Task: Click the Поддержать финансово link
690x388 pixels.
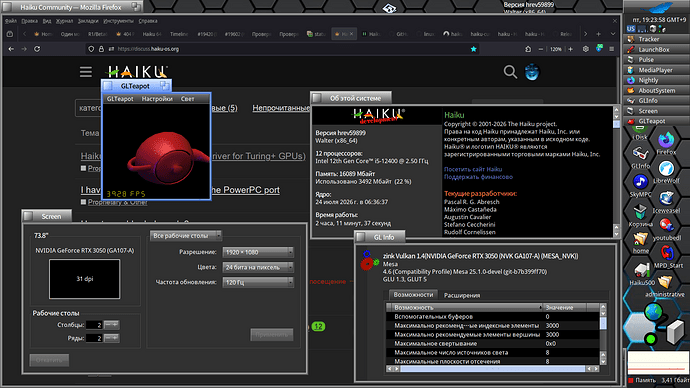Action: [x=478, y=177]
